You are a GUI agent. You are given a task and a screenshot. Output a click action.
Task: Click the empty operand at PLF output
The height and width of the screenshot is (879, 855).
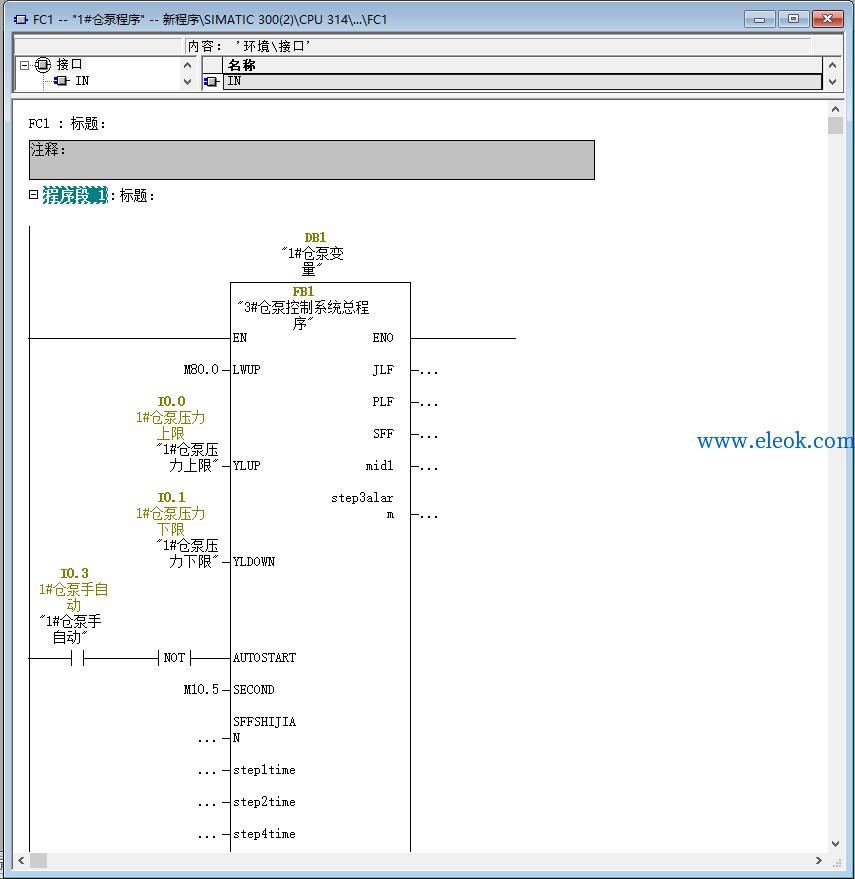tap(429, 403)
